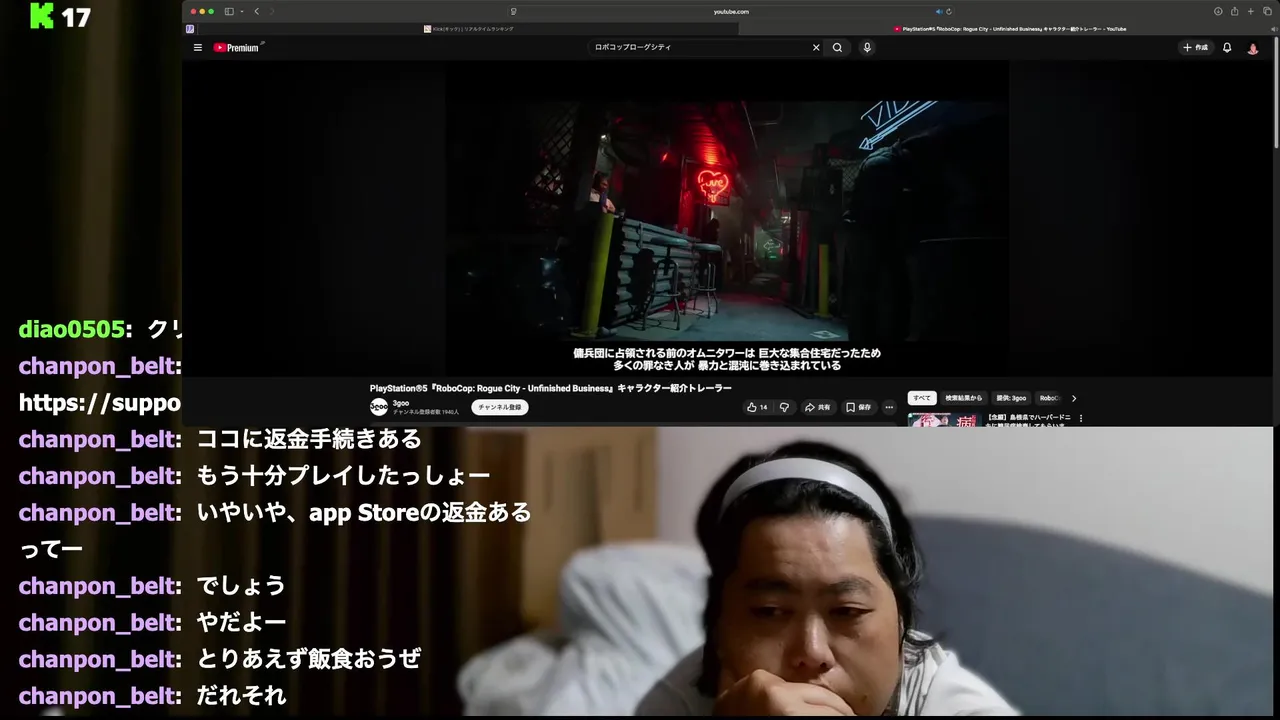
Task: Switch to the PlayStation RoboCop trailer tab
Action: click(x=1010, y=29)
